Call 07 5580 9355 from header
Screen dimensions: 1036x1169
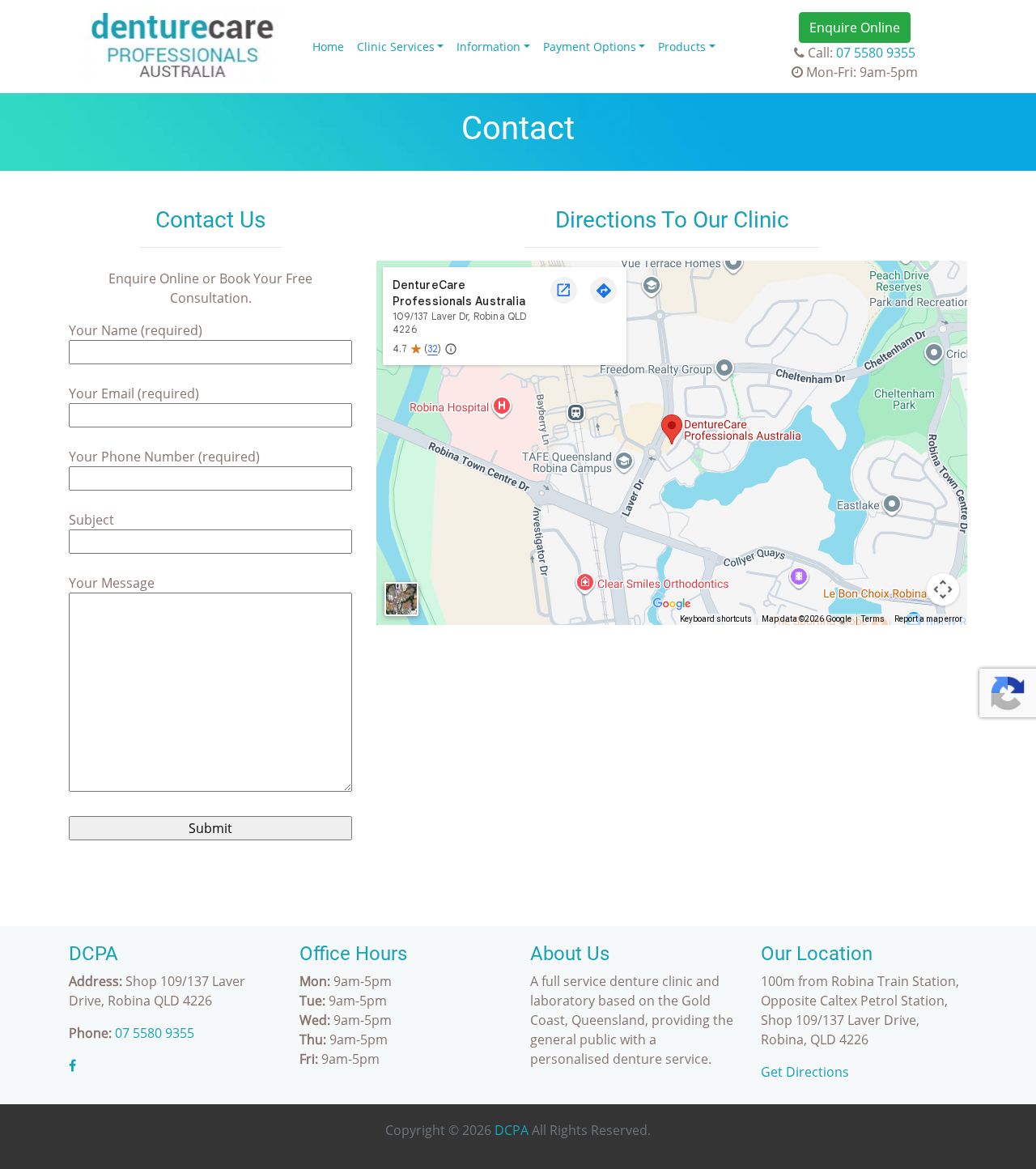coord(876,53)
